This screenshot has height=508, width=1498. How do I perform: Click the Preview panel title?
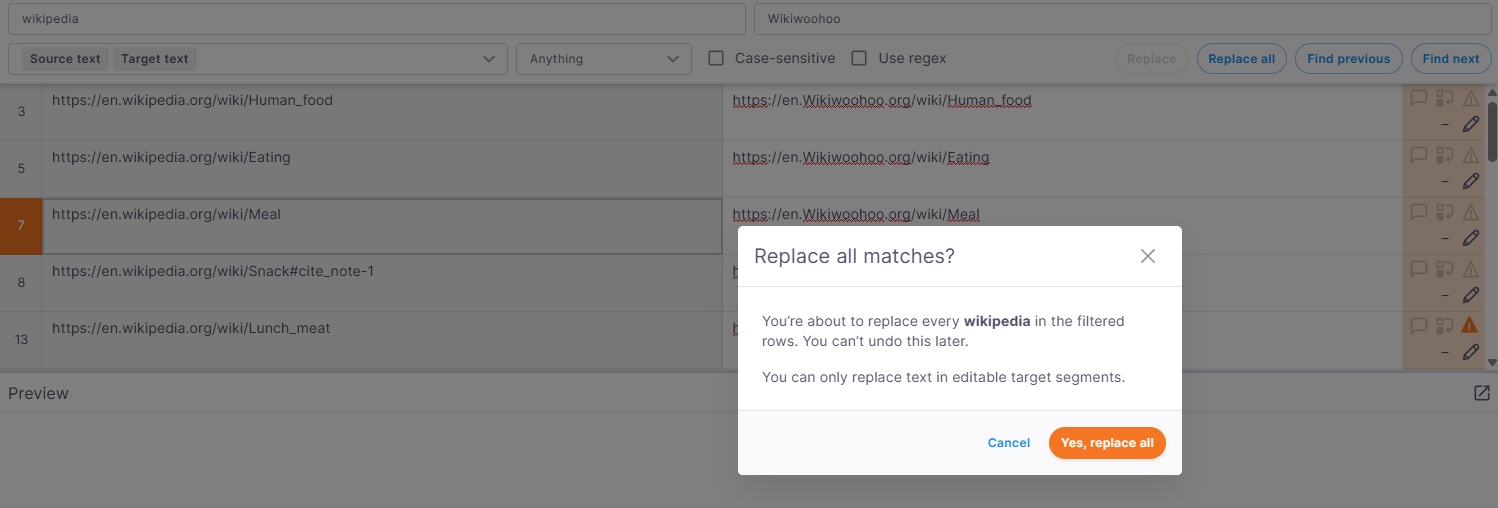tap(38, 393)
